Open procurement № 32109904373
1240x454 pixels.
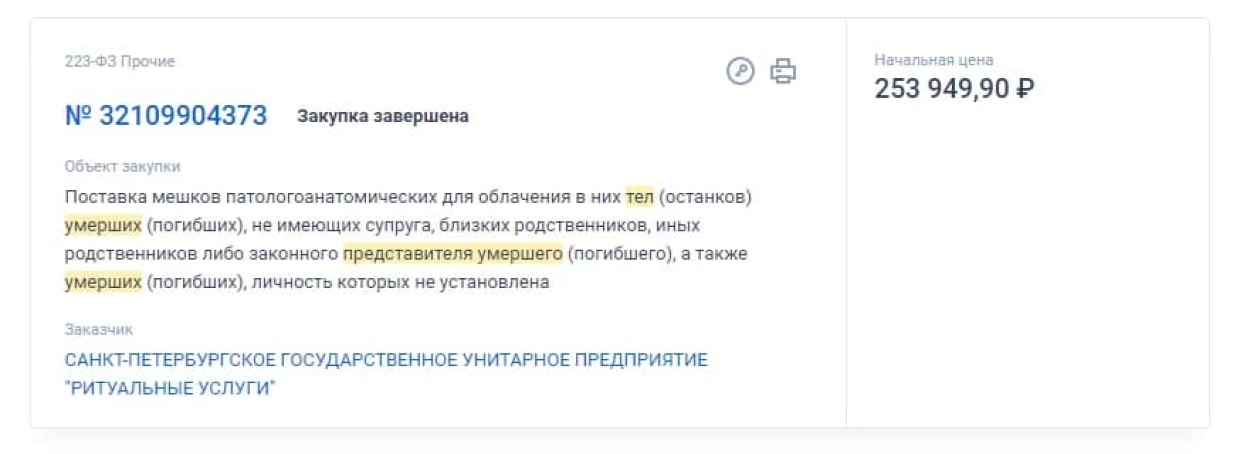coord(166,116)
